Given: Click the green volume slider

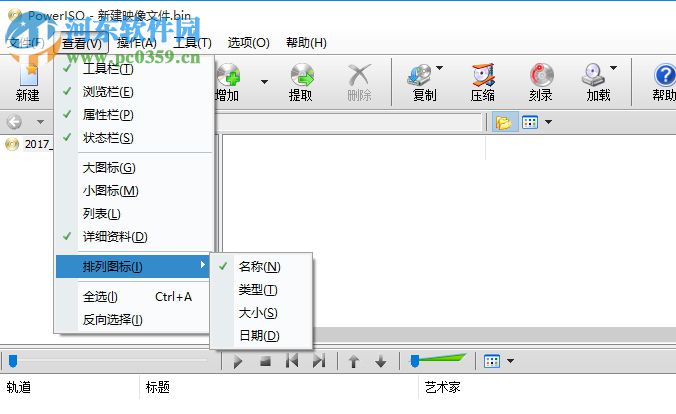Looking at the screenshot, I should [438, 360].
